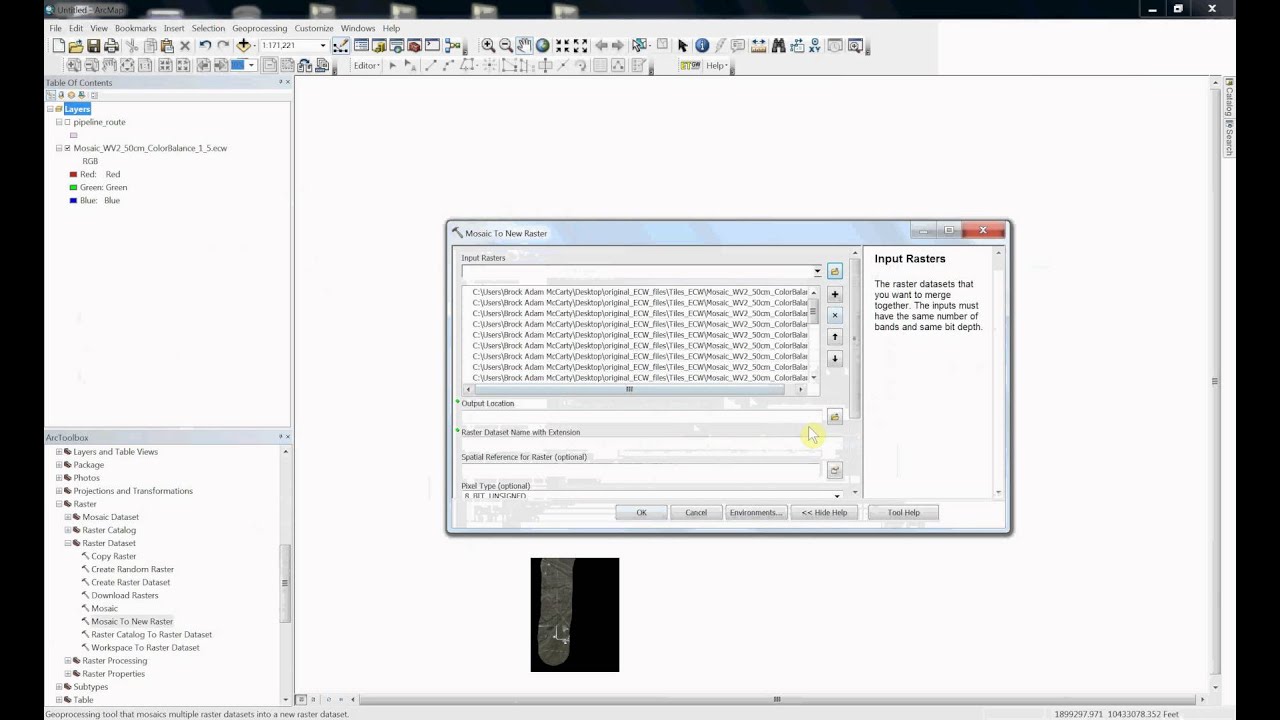
Task: Open the Bookmarks menu
Action: [135, 28]
